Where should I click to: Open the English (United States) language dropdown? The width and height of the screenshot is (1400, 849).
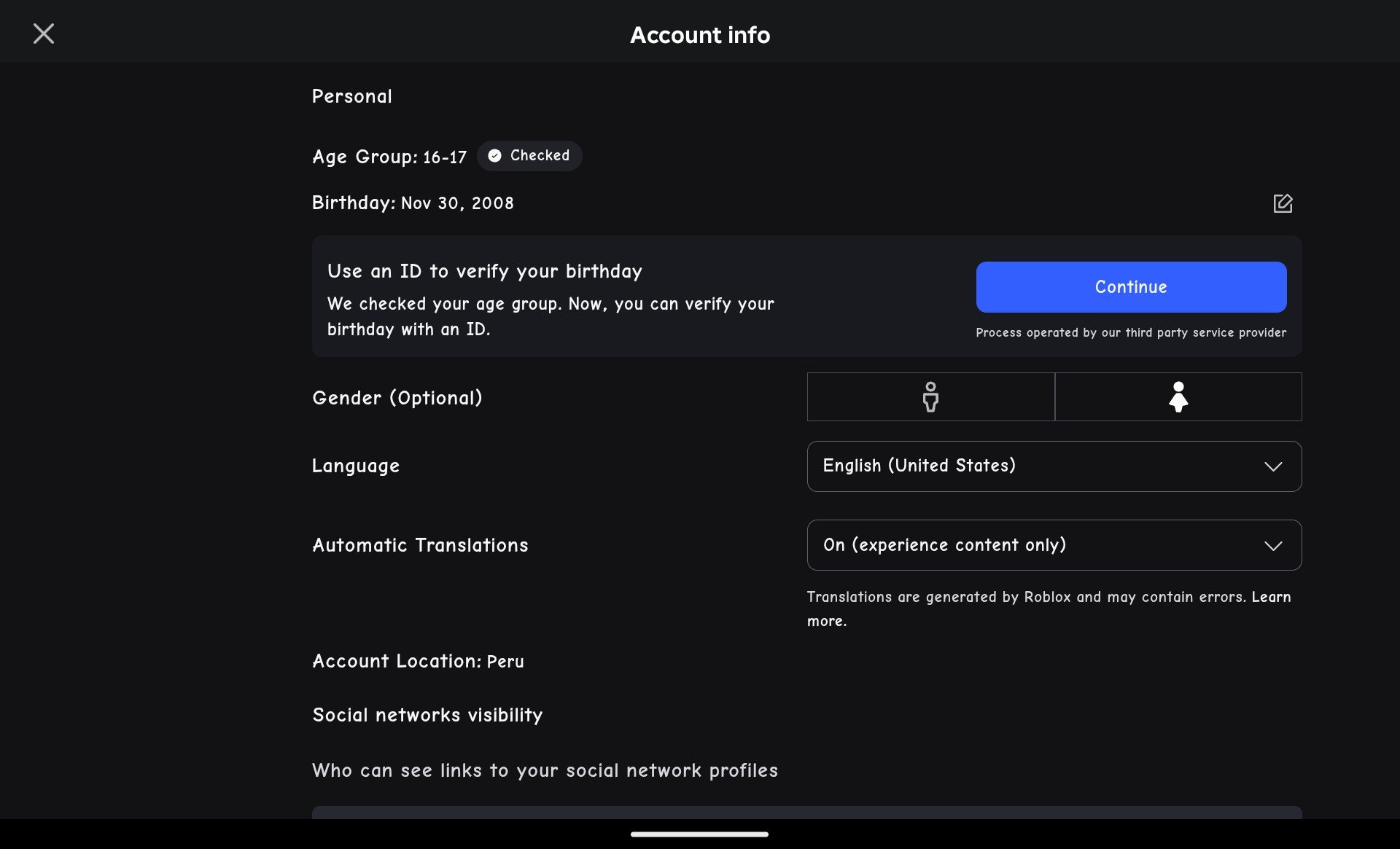1054,466
